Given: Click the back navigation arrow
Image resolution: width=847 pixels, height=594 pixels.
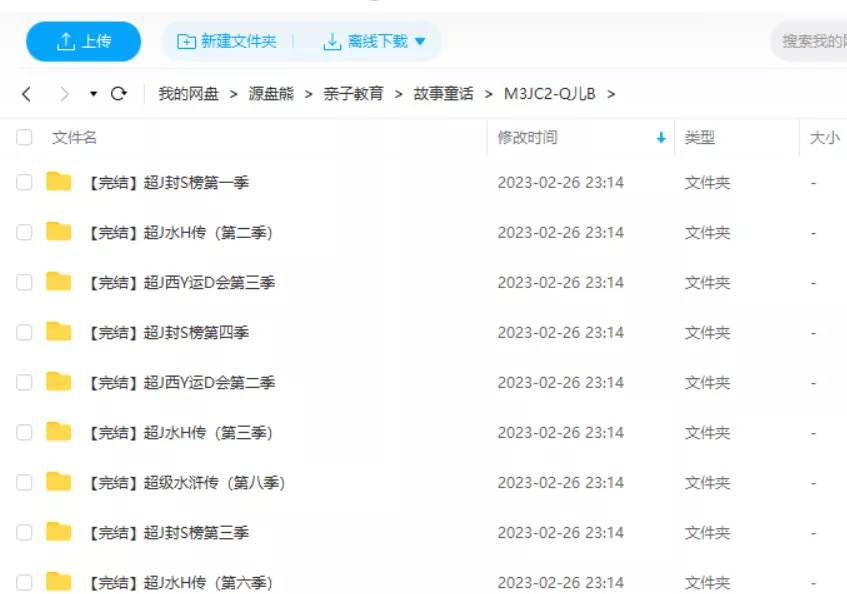Looking at the screenshot, I should 27,94.
